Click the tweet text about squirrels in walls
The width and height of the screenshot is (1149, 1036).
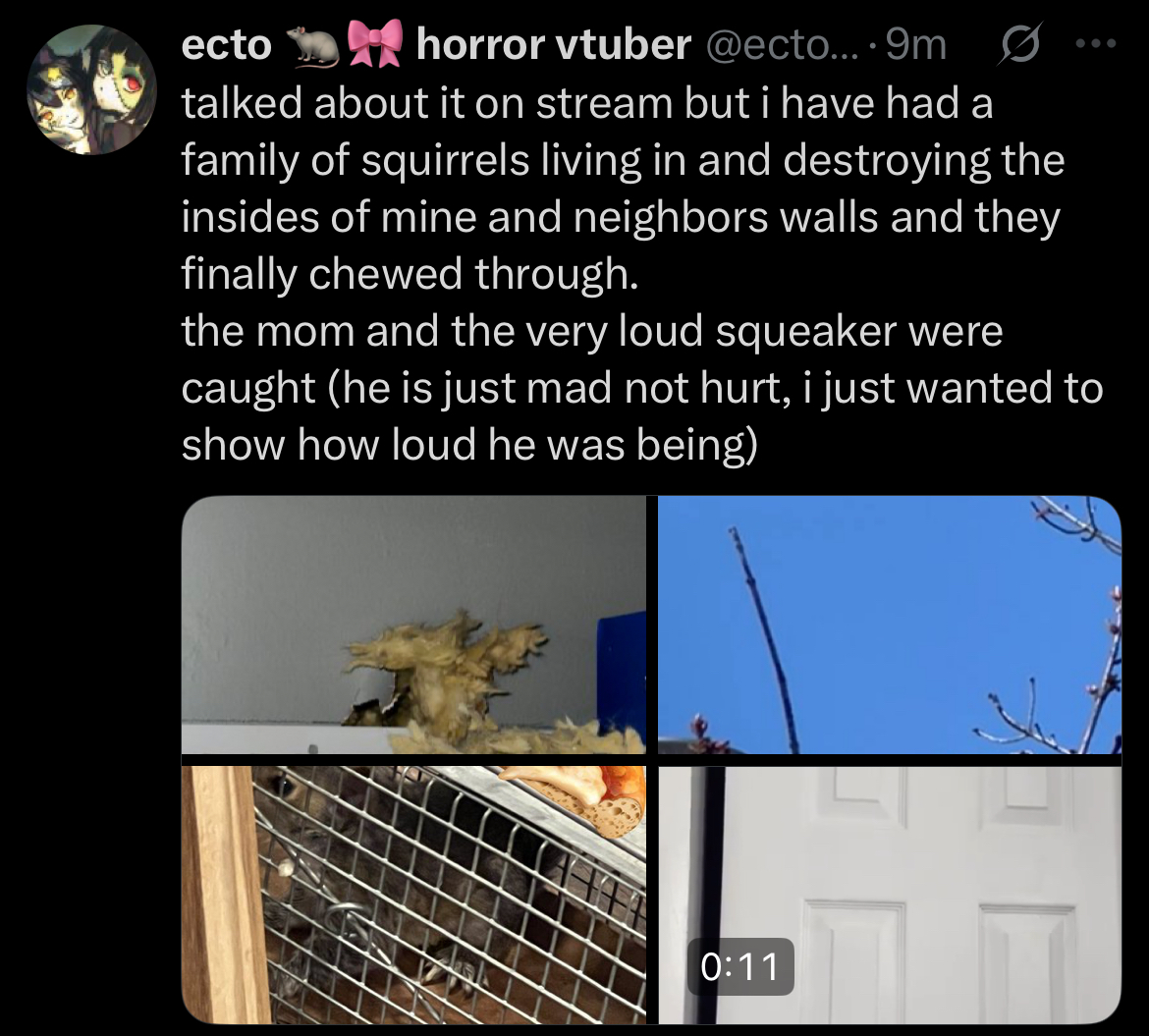[623, 188]
